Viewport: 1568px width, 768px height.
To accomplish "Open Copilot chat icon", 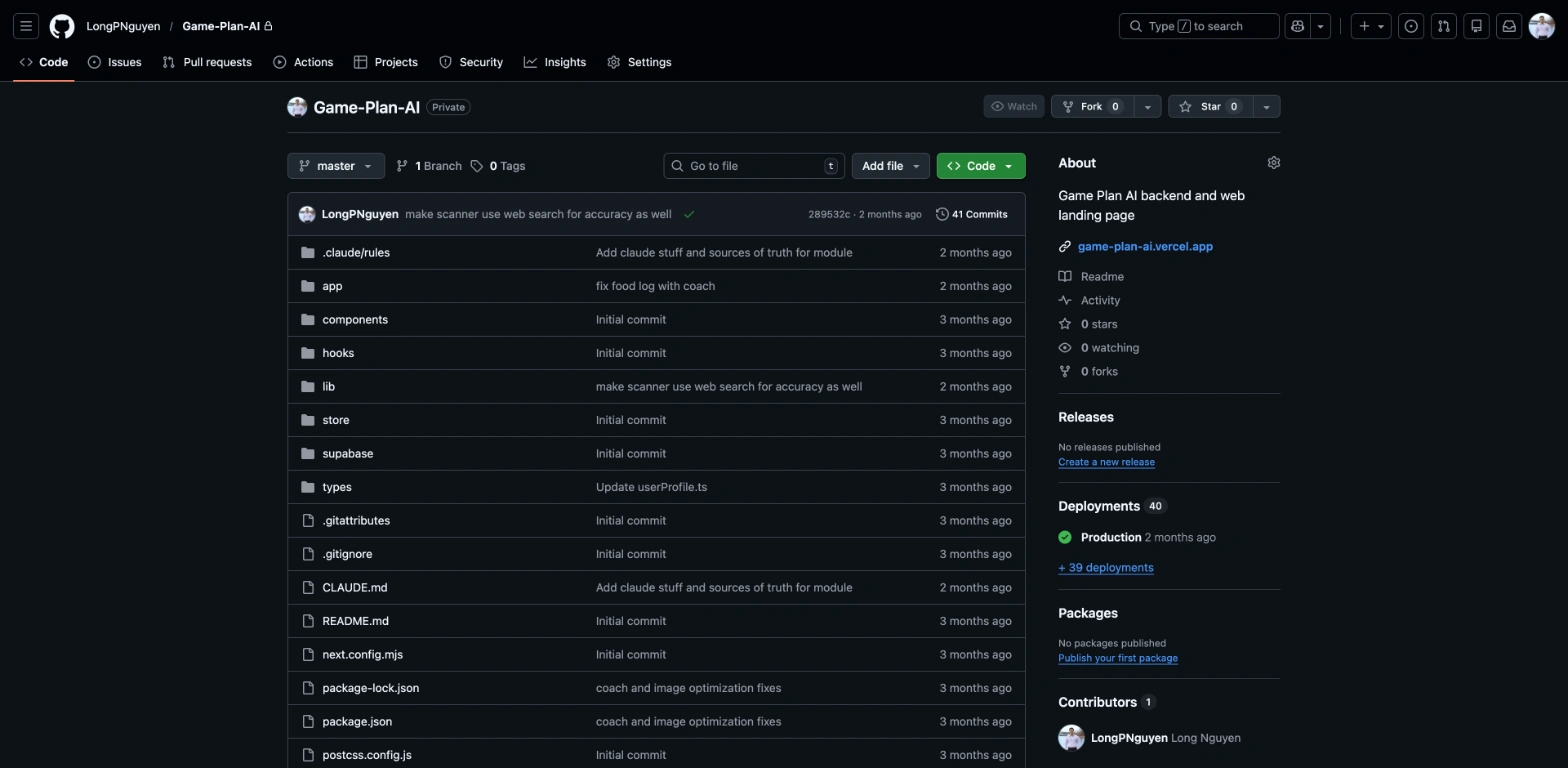I will (1298, 26).
